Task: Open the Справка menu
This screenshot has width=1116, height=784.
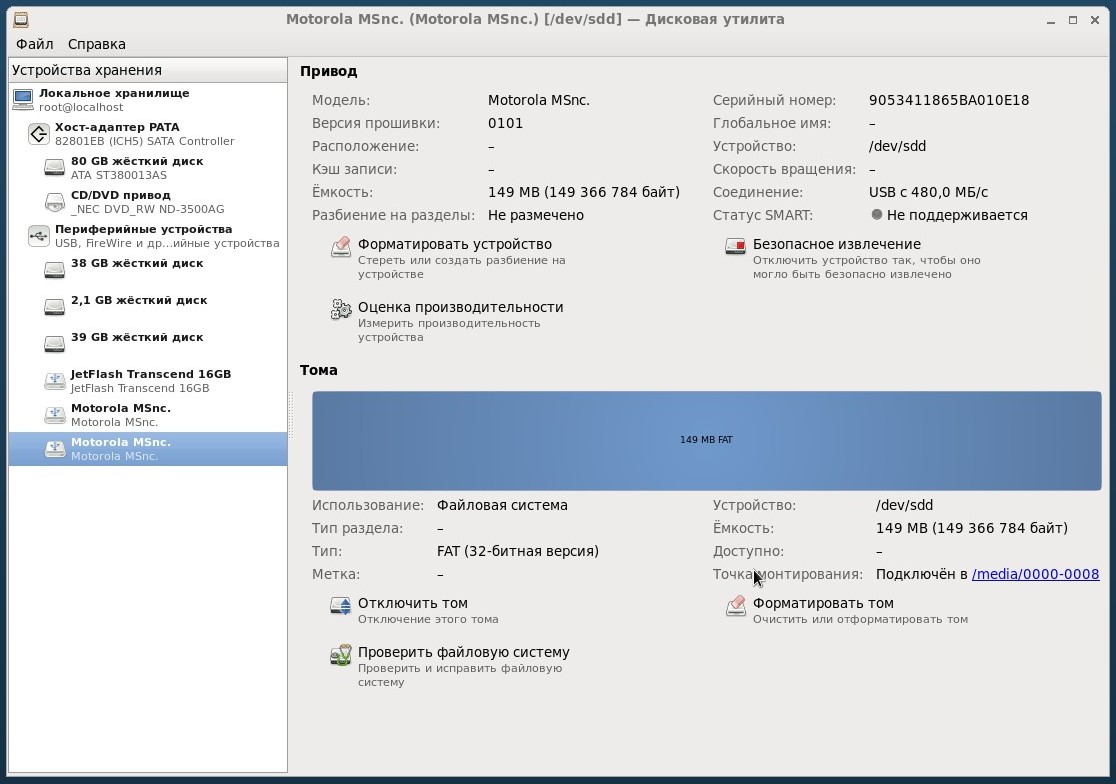Action: click(x=97, y=44)
